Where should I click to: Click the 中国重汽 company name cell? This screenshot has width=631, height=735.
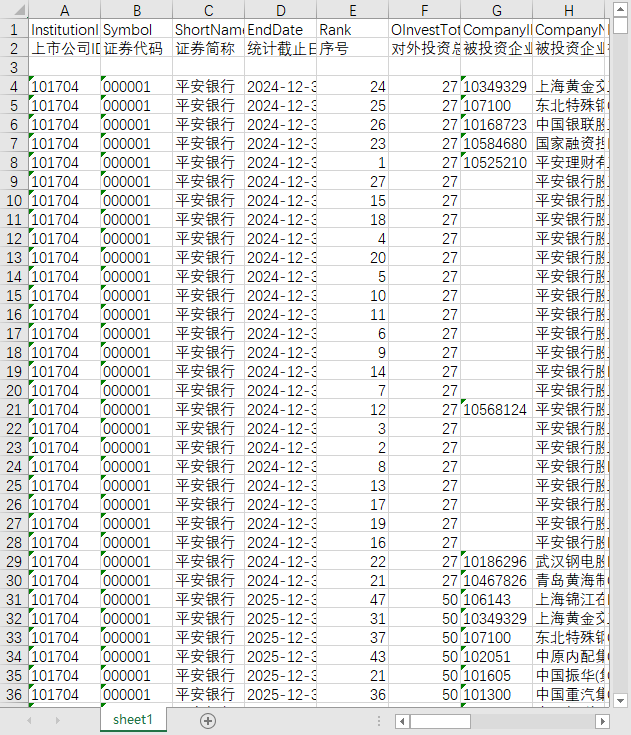[571, 695]
